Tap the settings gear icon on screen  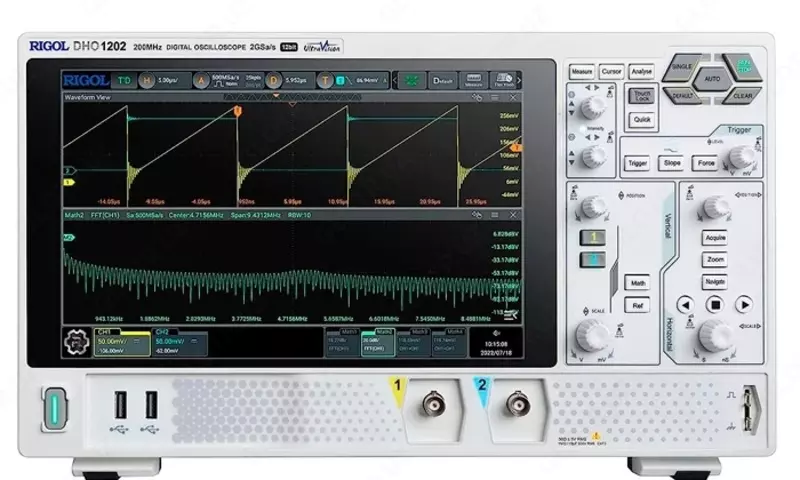point(76,342)
